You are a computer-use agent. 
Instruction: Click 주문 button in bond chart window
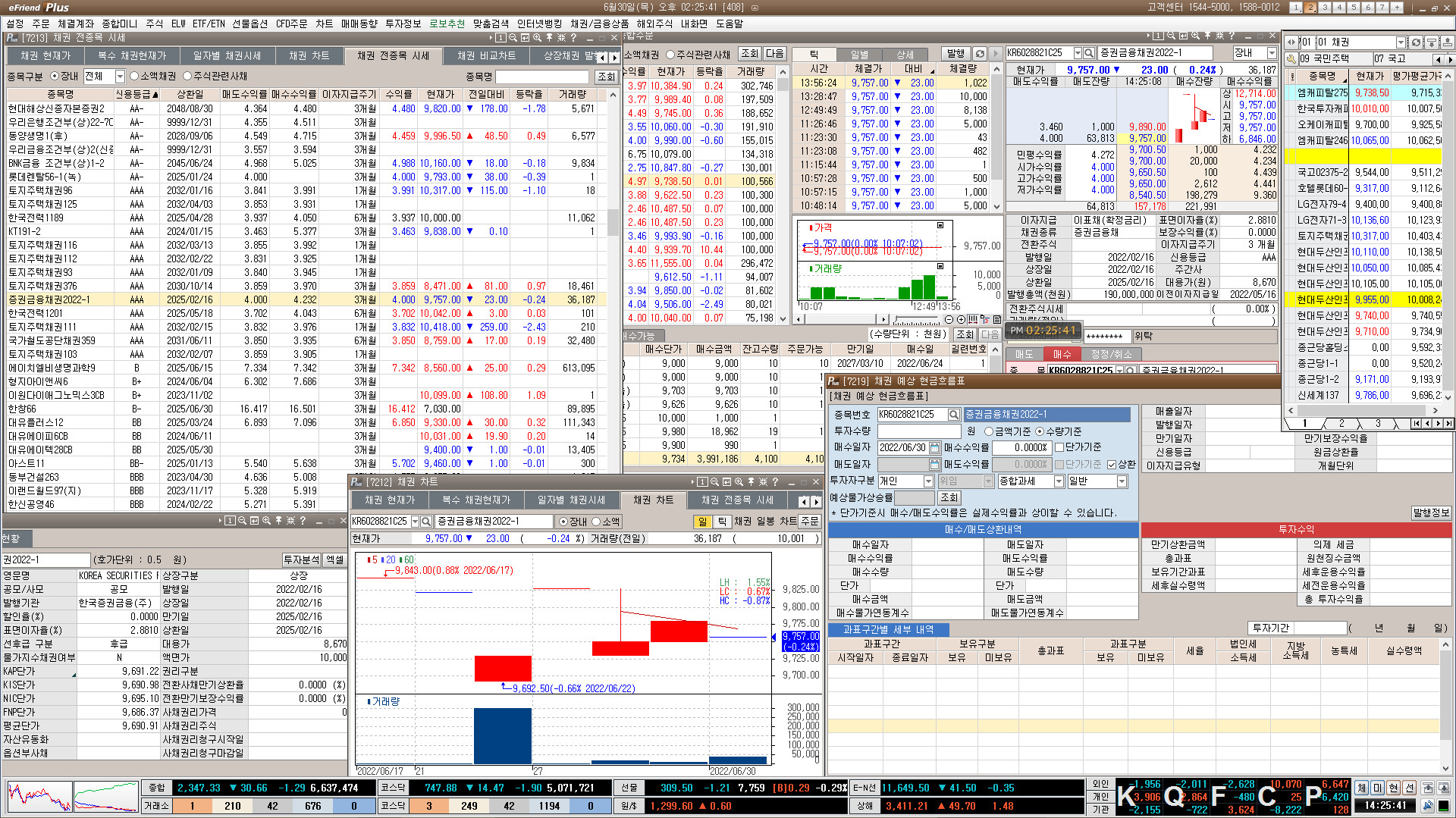(810, 522)
